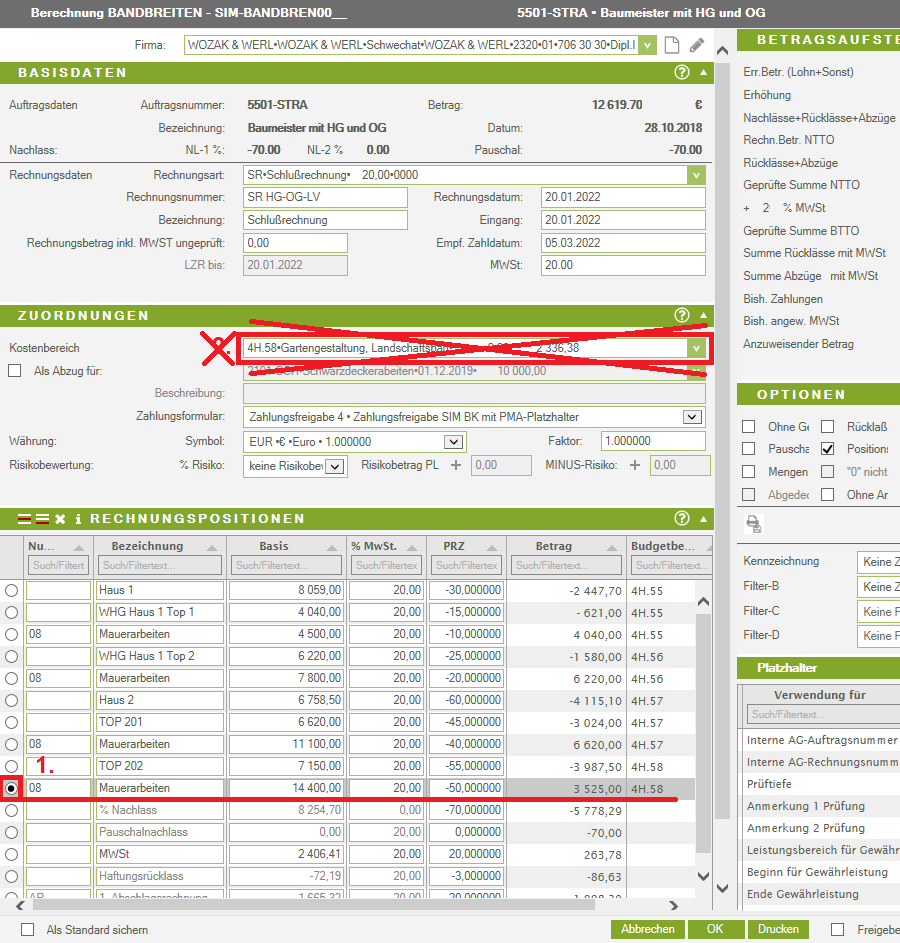Screen dimensions: 900x943
Task: Open the Rechnungsart dropdown
Action: [x=697, y=175]
